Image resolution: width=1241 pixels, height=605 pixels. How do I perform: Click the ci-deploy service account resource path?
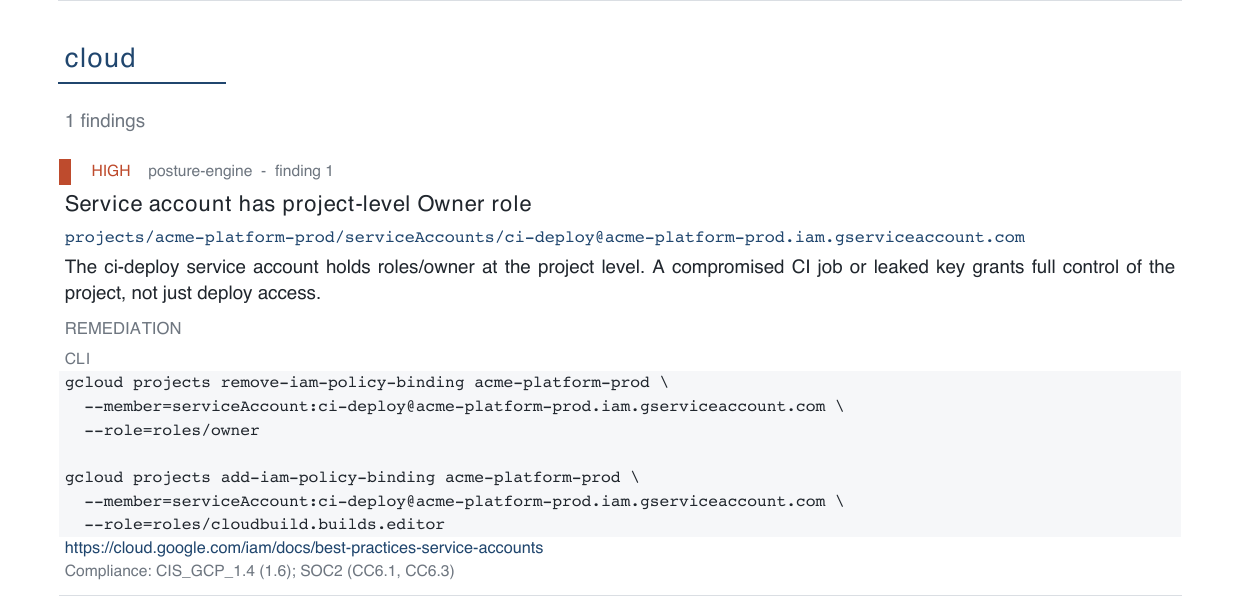coord(545,237)
